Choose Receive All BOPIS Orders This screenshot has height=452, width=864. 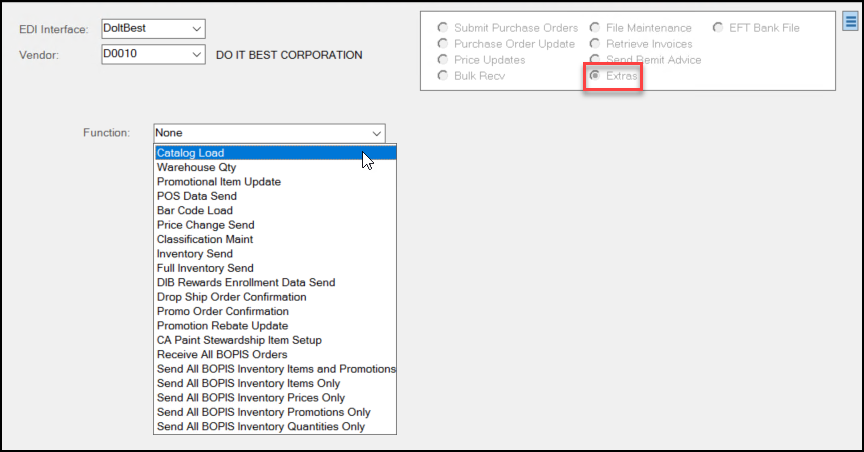221,354
